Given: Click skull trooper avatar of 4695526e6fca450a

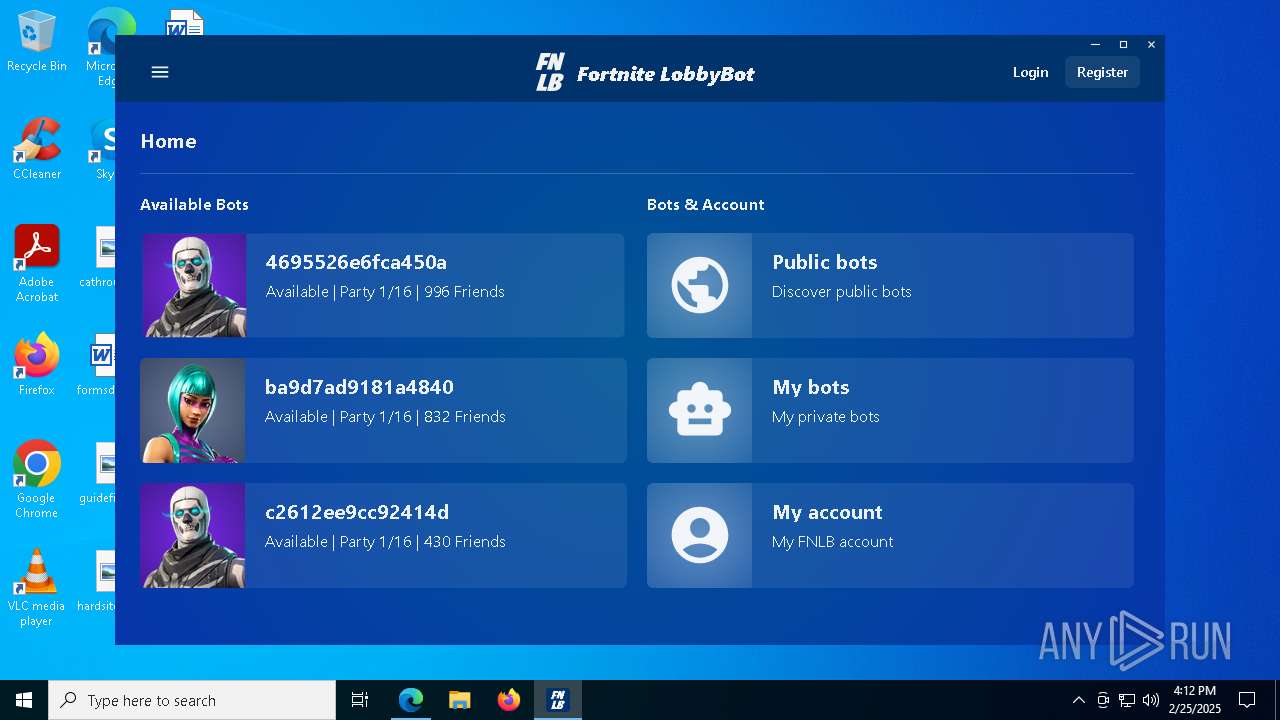Looking at the screenshot, I should click(193, 285).
